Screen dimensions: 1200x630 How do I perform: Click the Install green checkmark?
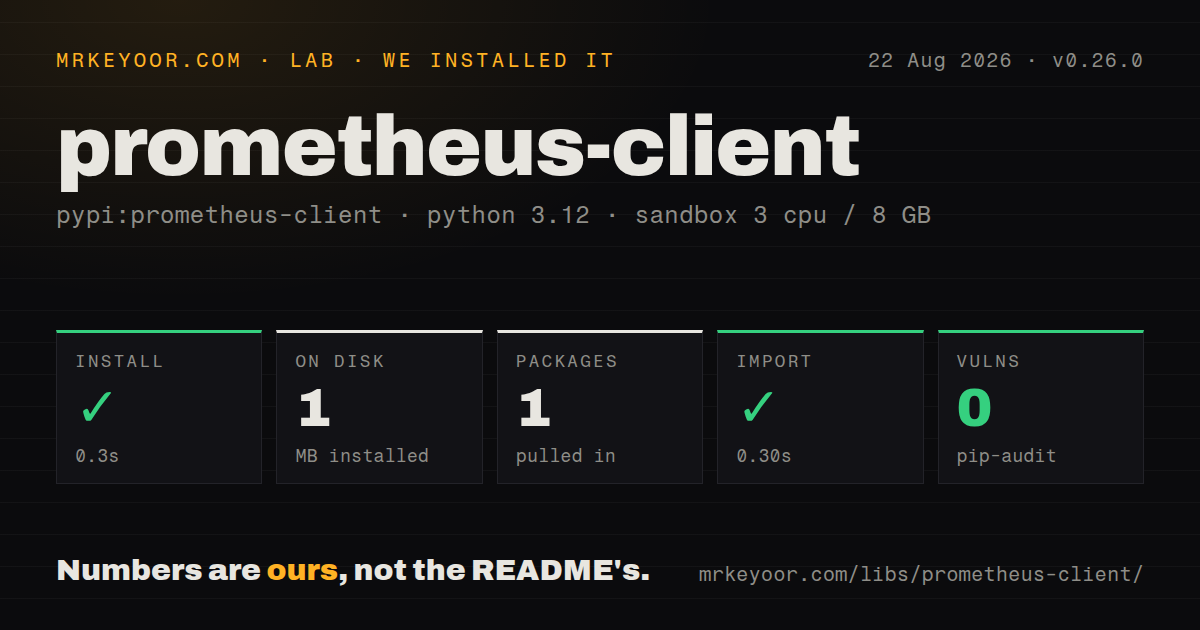click(x=97, y=407)
